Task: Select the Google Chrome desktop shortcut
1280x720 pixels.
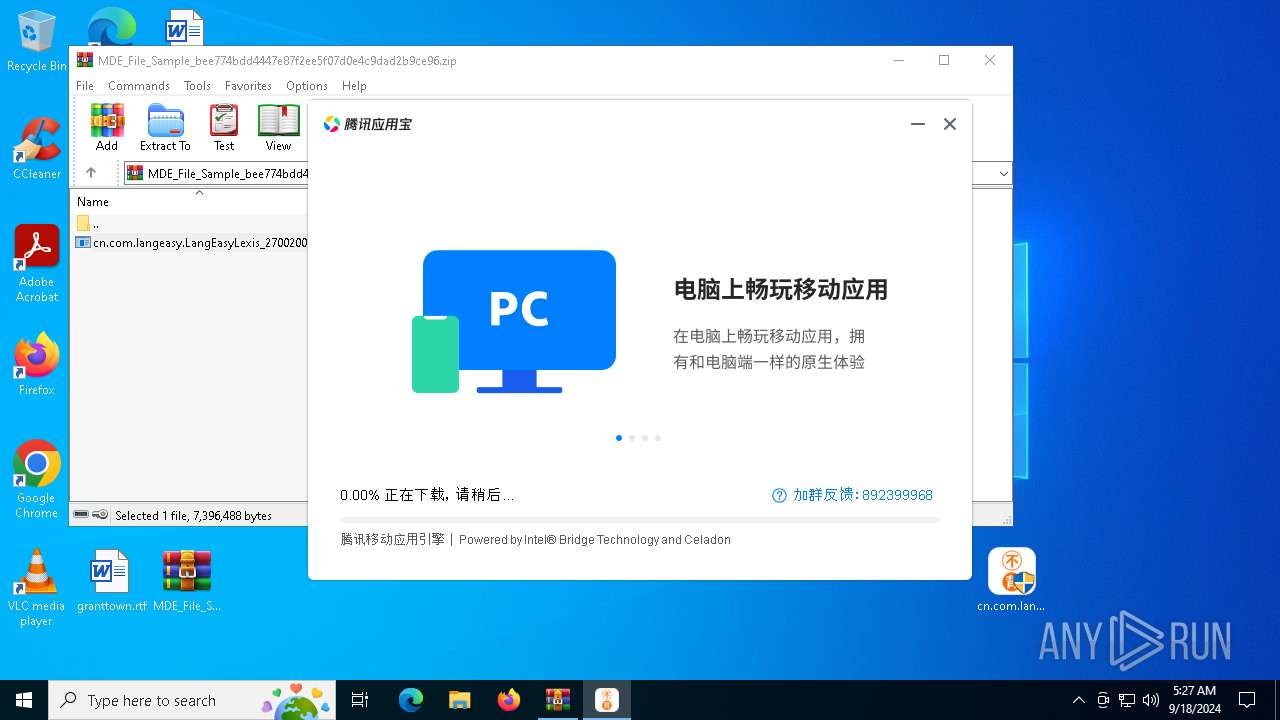Action: 37,480
